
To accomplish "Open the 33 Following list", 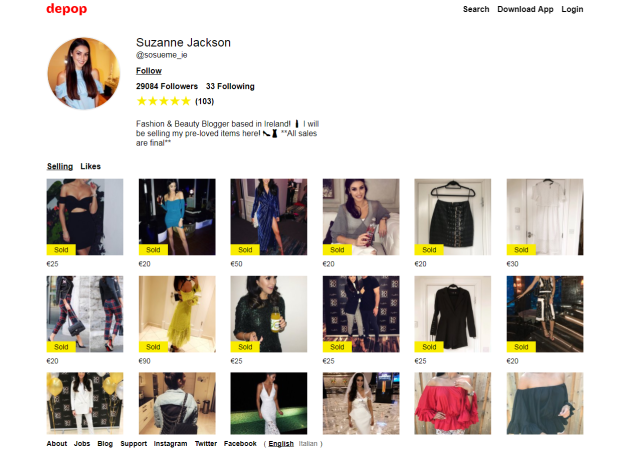I will click(230, 86).
